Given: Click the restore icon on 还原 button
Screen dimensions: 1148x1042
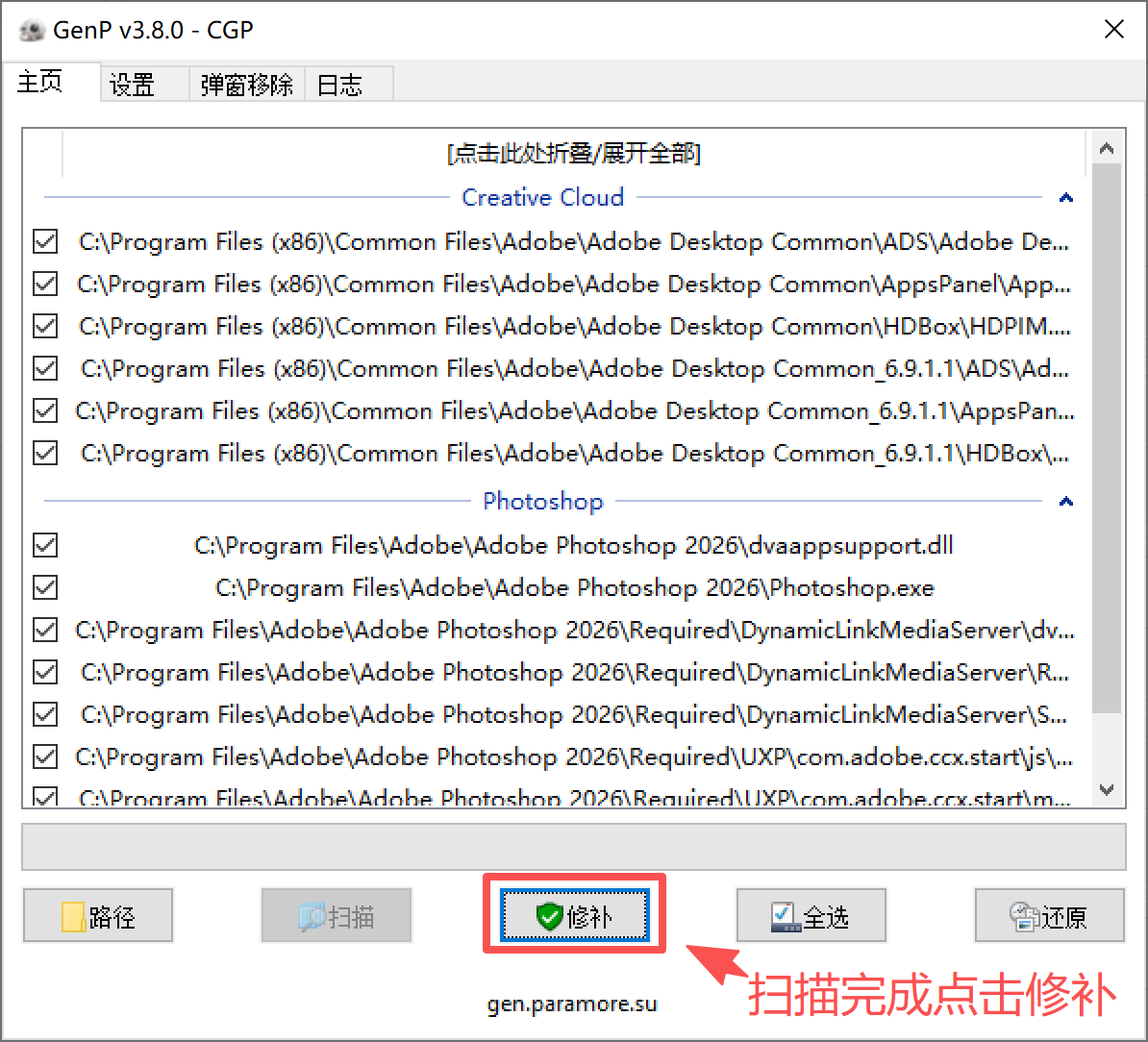Looking at the screenshot, I should 1024,917.
